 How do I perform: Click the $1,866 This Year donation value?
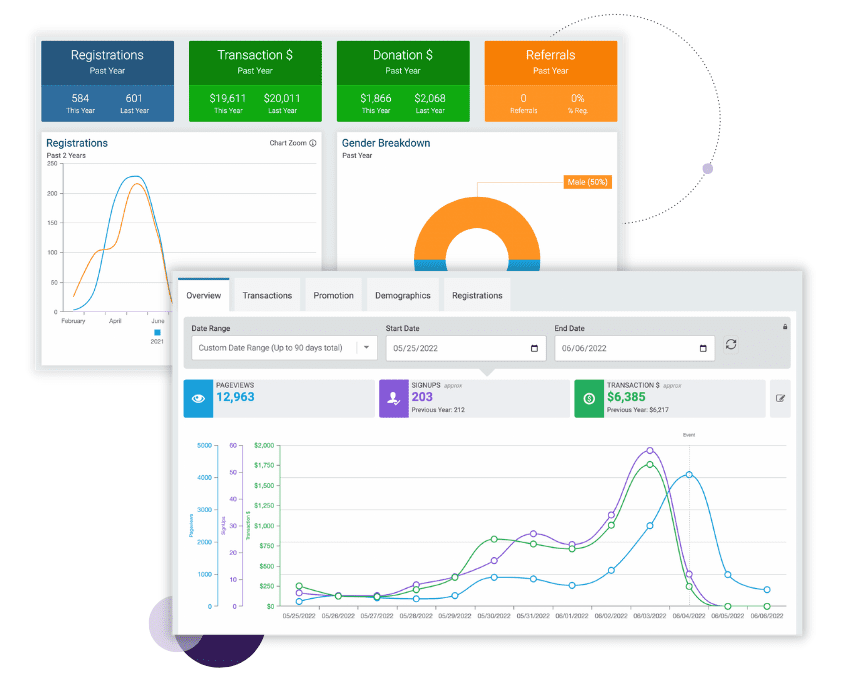click(x=376, y=99)
